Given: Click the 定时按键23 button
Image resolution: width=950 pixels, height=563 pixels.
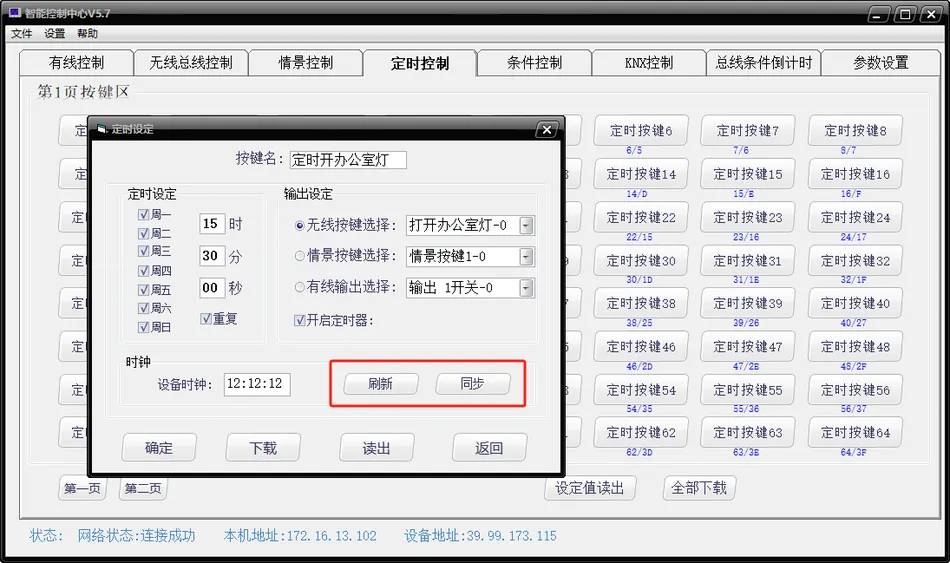Looking at the screenshot, I should tap(748, 217).
